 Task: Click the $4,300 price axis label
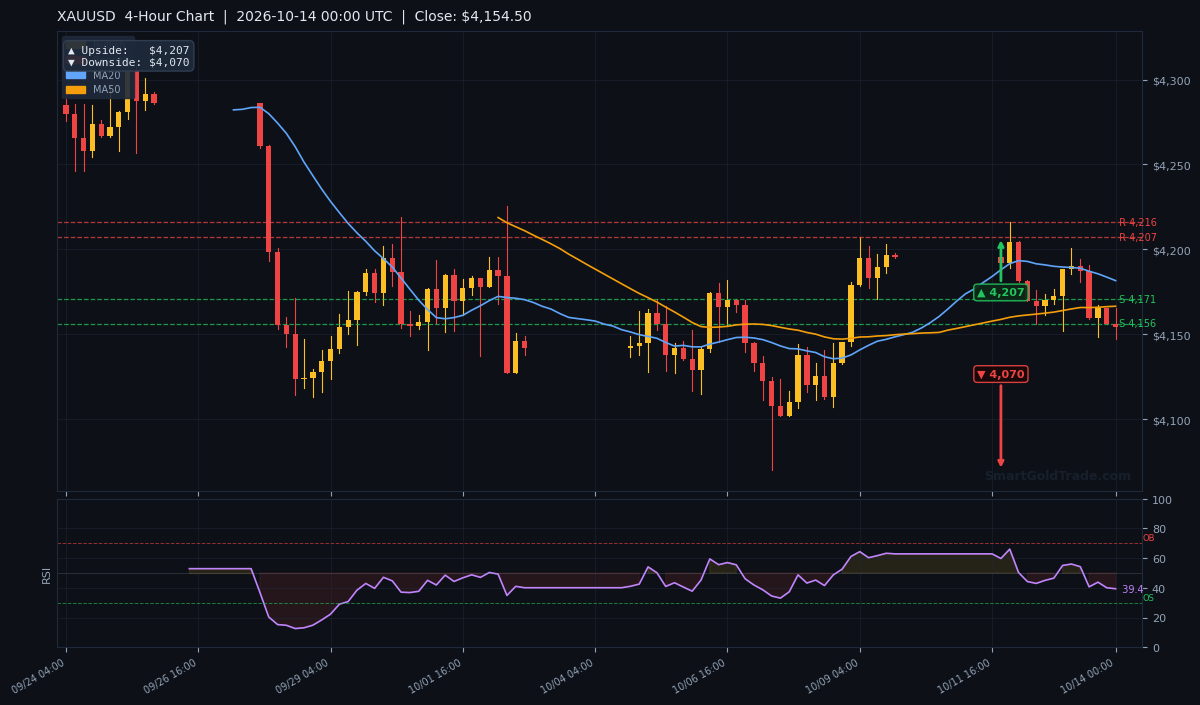1171,81
